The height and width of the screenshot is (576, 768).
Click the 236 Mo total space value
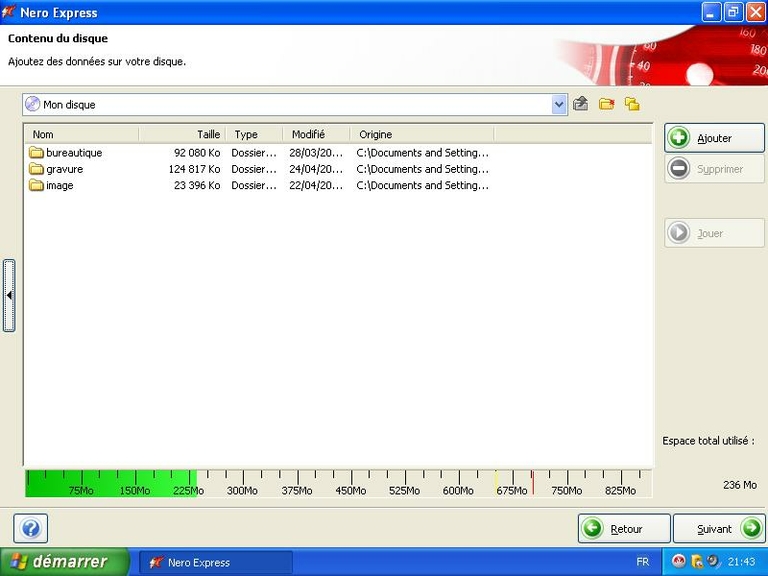[x=740, y=485]
